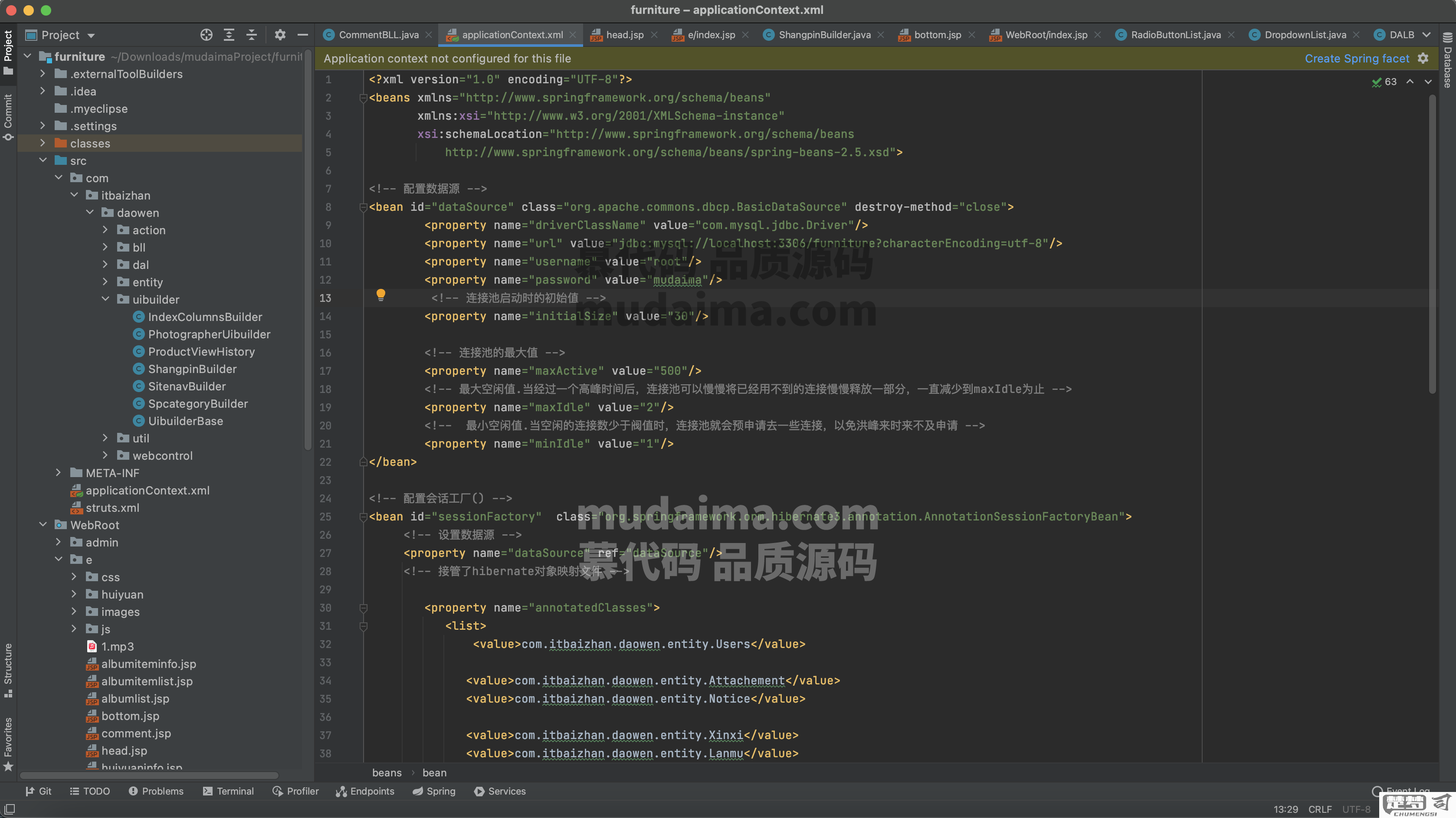Expand the huiyuan folder
The width and height of the screenshot is (1456, 818).
[x=74, y=594]
